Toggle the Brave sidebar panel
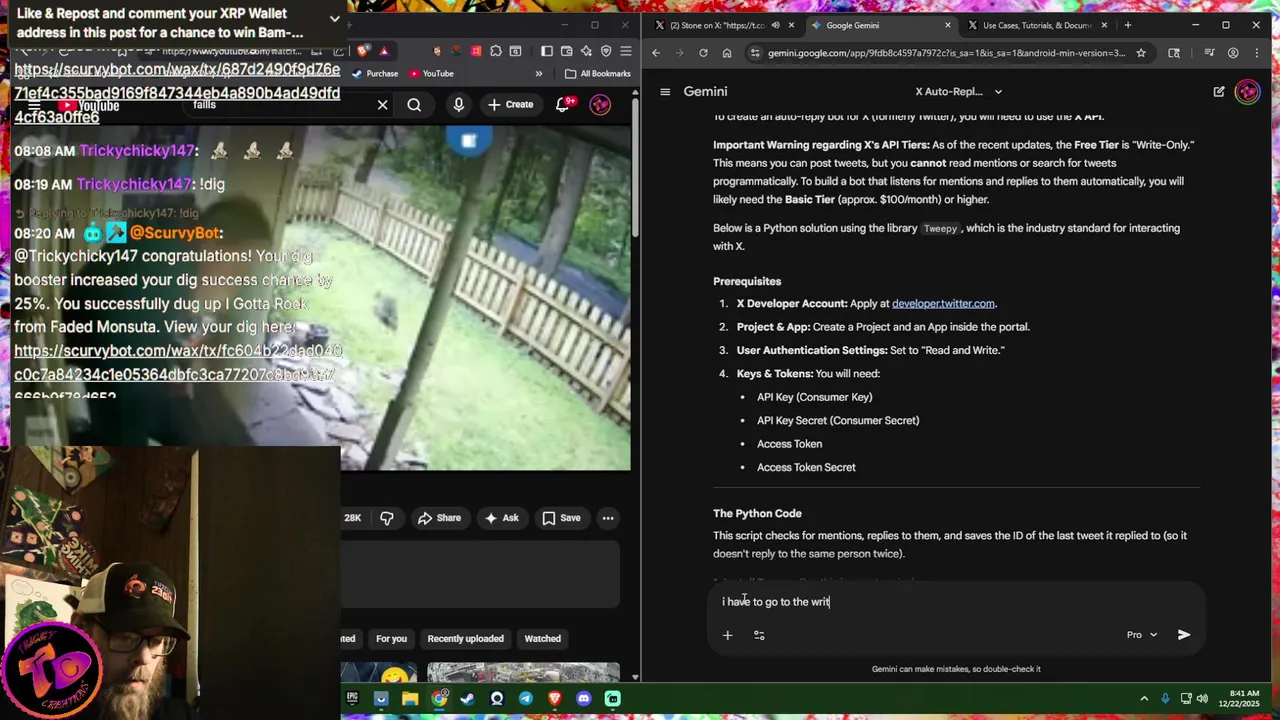This screenshot has width=1280, height=720. [x=546, y=51]
